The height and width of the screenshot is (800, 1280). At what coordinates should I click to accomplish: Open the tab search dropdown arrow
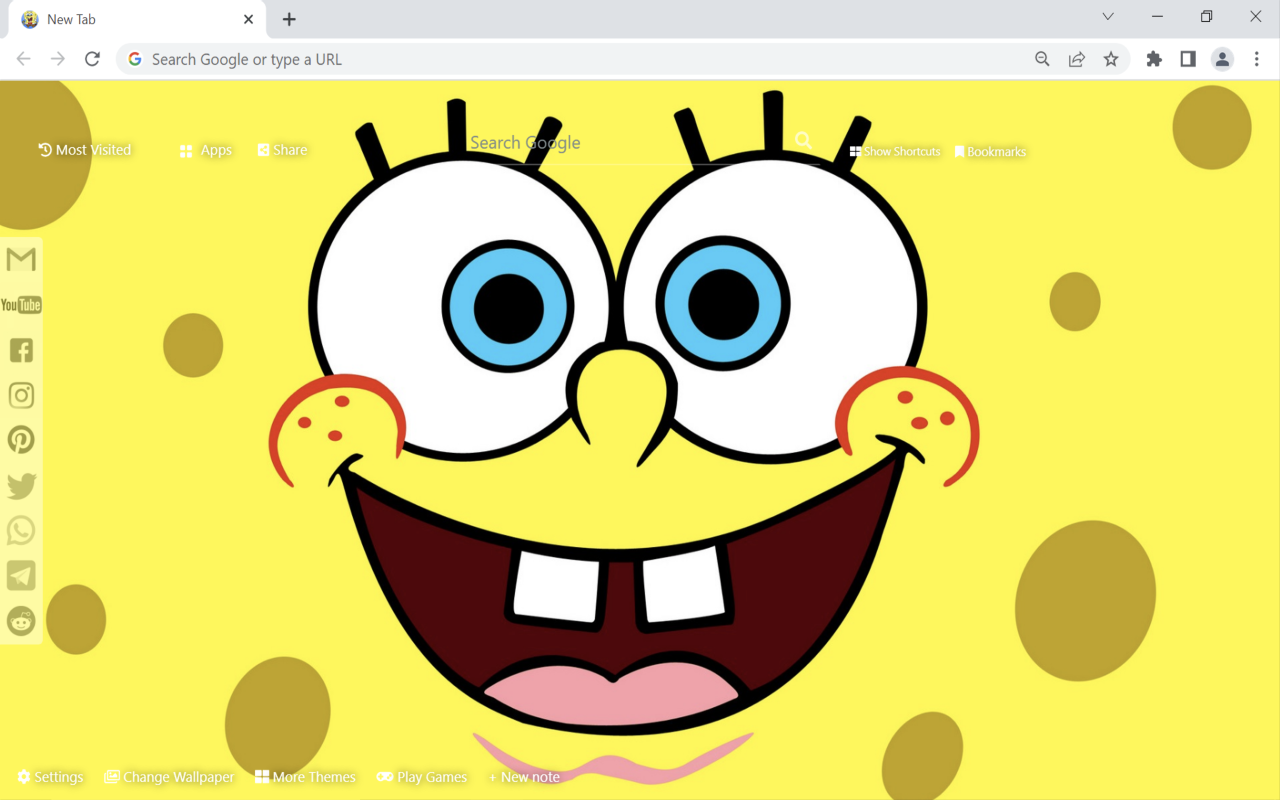[1108, 17]
